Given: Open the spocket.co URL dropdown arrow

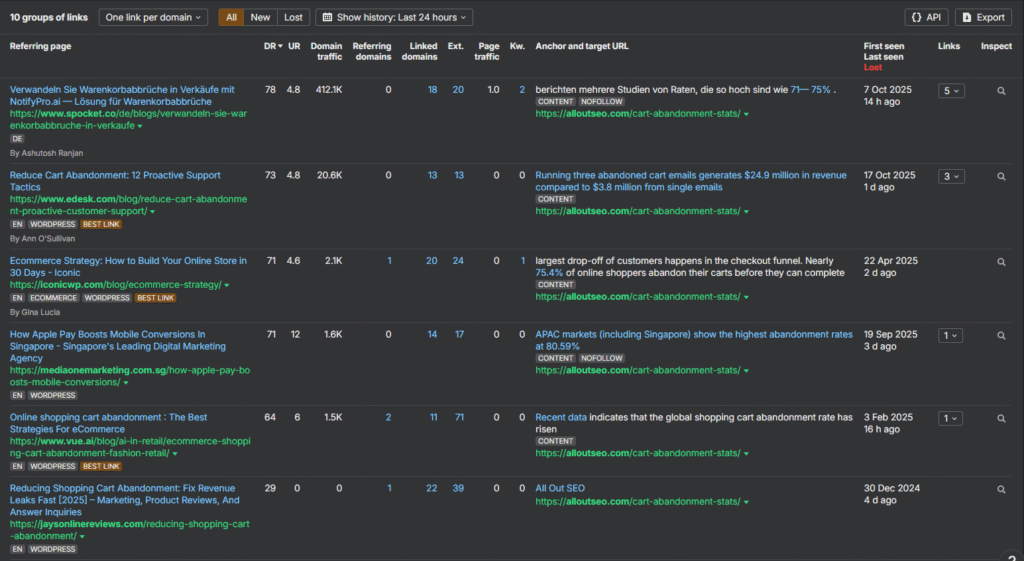Looking at the screenshot, I should pyautogui.click(x=139, y=127).
